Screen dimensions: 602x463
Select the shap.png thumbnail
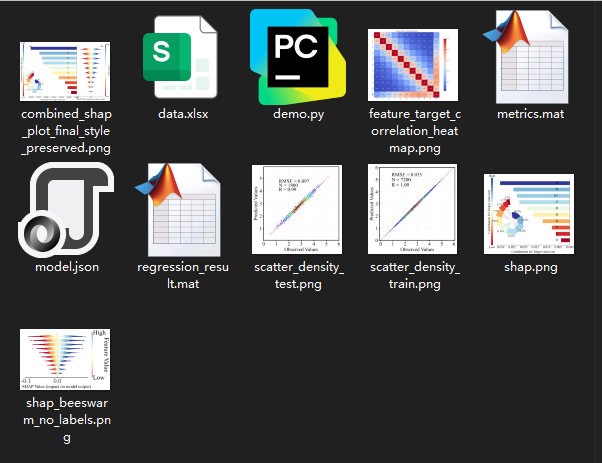point(529,214)
